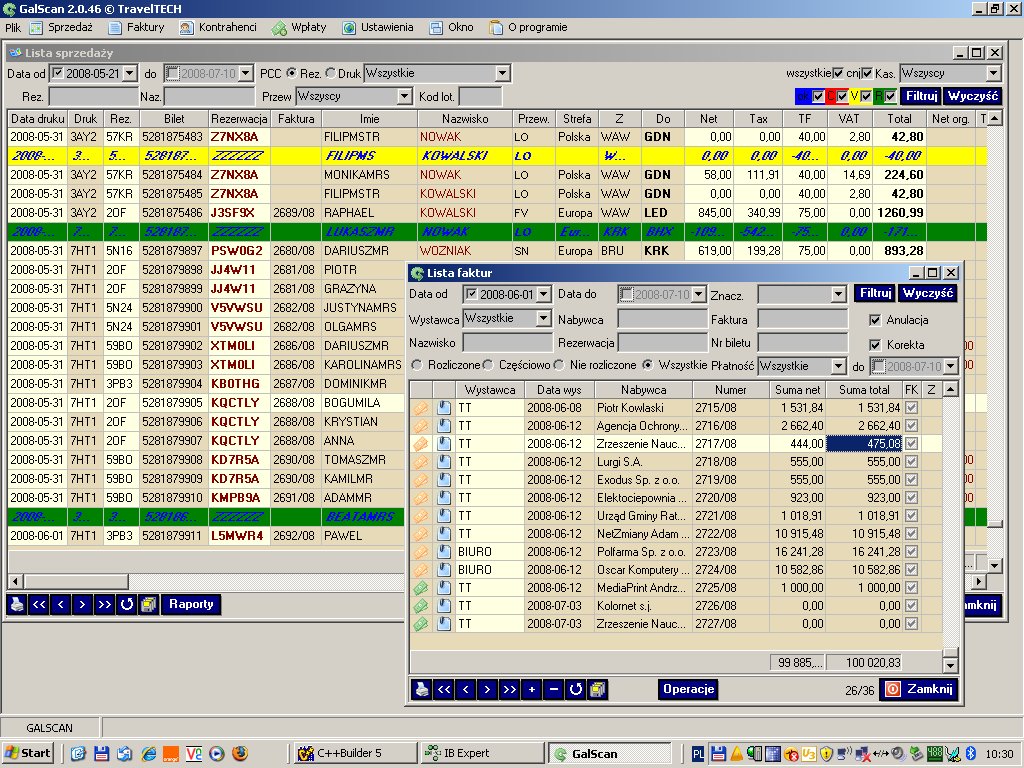Go to previous record in Lista sprzedaży
Screen dimensions: 1024x768
point(61,604)
